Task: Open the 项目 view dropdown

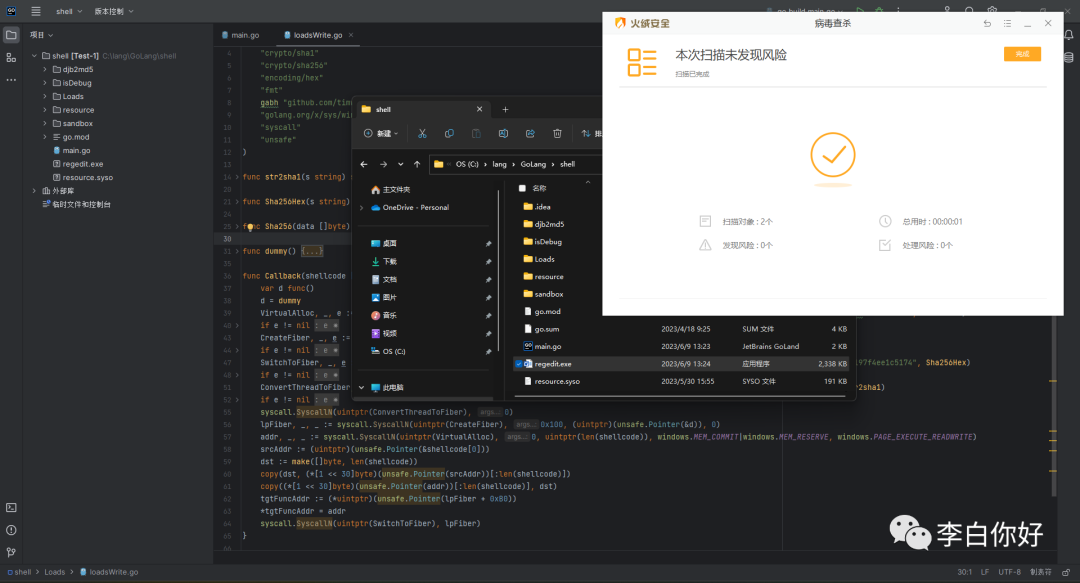Action: tap(41, 34)
